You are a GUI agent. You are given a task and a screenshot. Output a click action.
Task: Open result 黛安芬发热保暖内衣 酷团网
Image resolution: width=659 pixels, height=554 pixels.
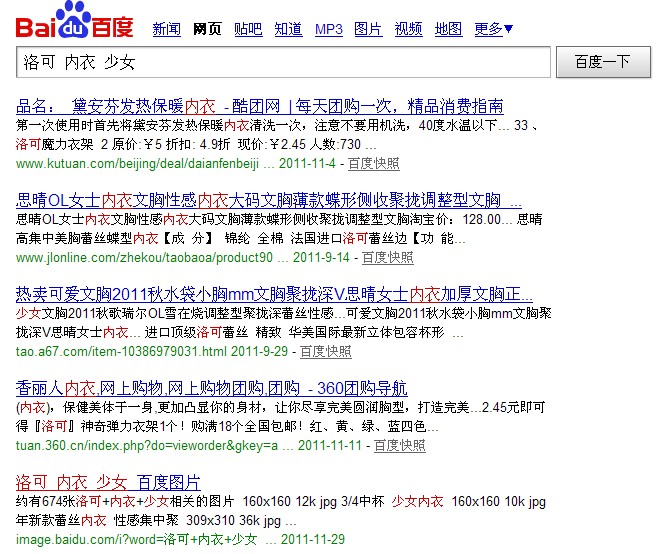(259, 106)
